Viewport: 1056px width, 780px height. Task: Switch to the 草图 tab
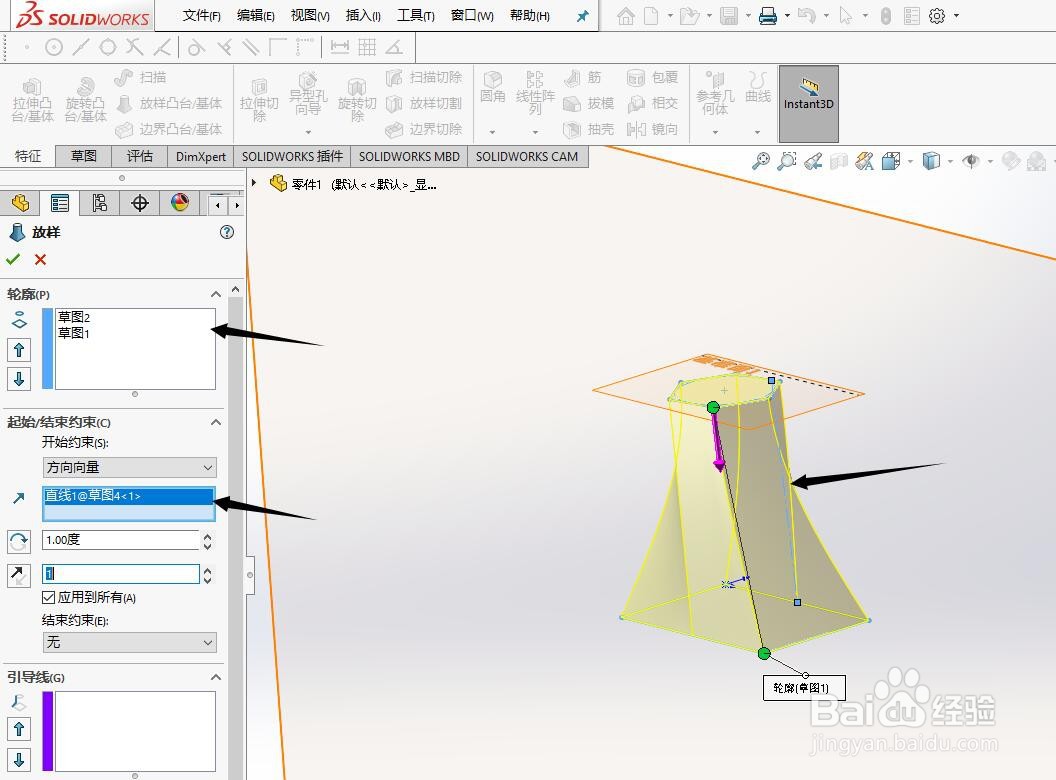point(84,156)
